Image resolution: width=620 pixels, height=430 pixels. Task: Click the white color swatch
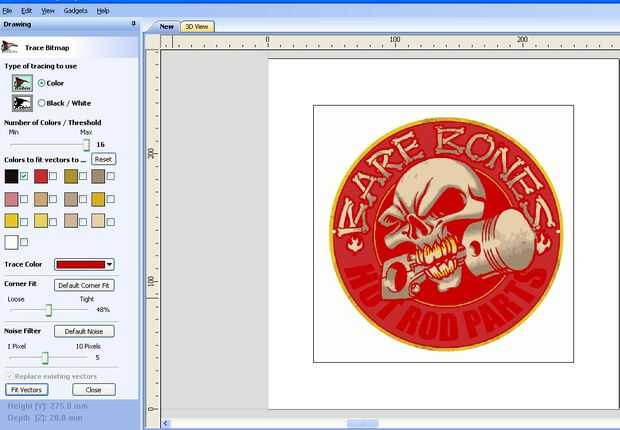point(11,242)
